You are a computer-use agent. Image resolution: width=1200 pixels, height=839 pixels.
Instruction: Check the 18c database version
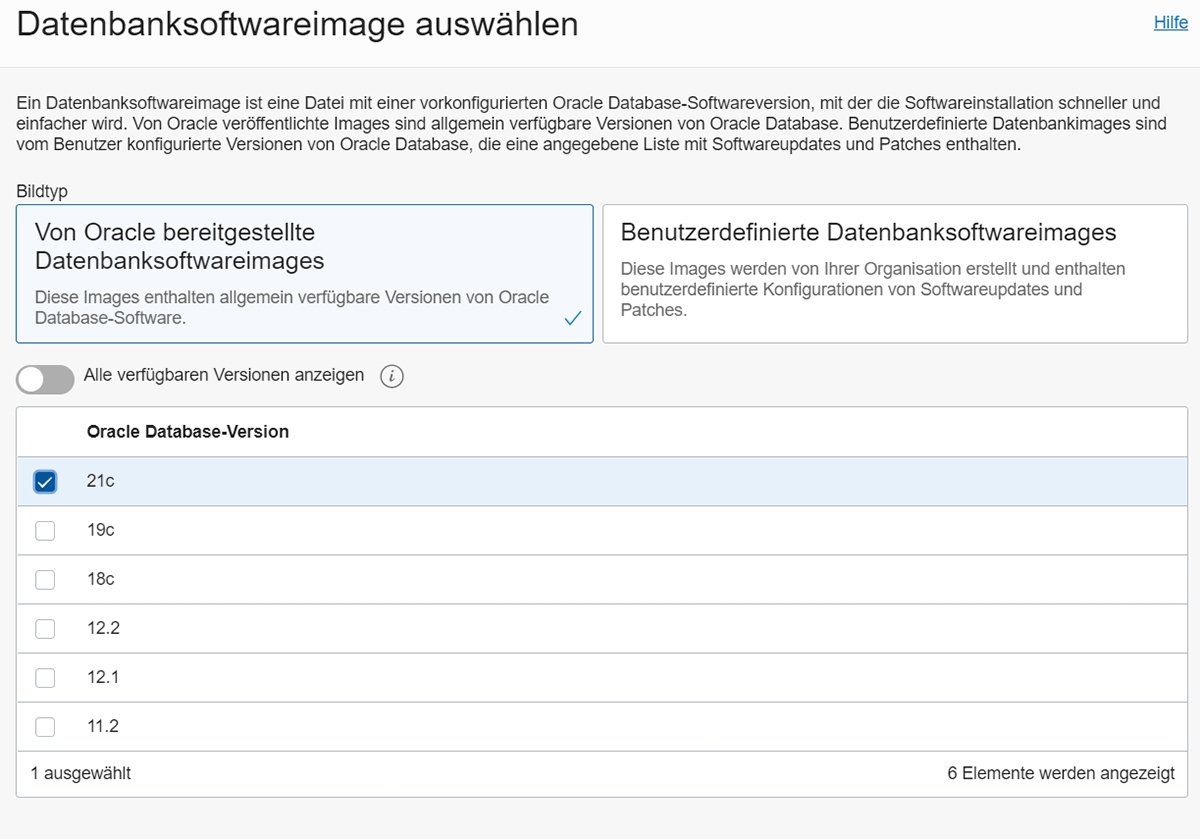[44, 579]
